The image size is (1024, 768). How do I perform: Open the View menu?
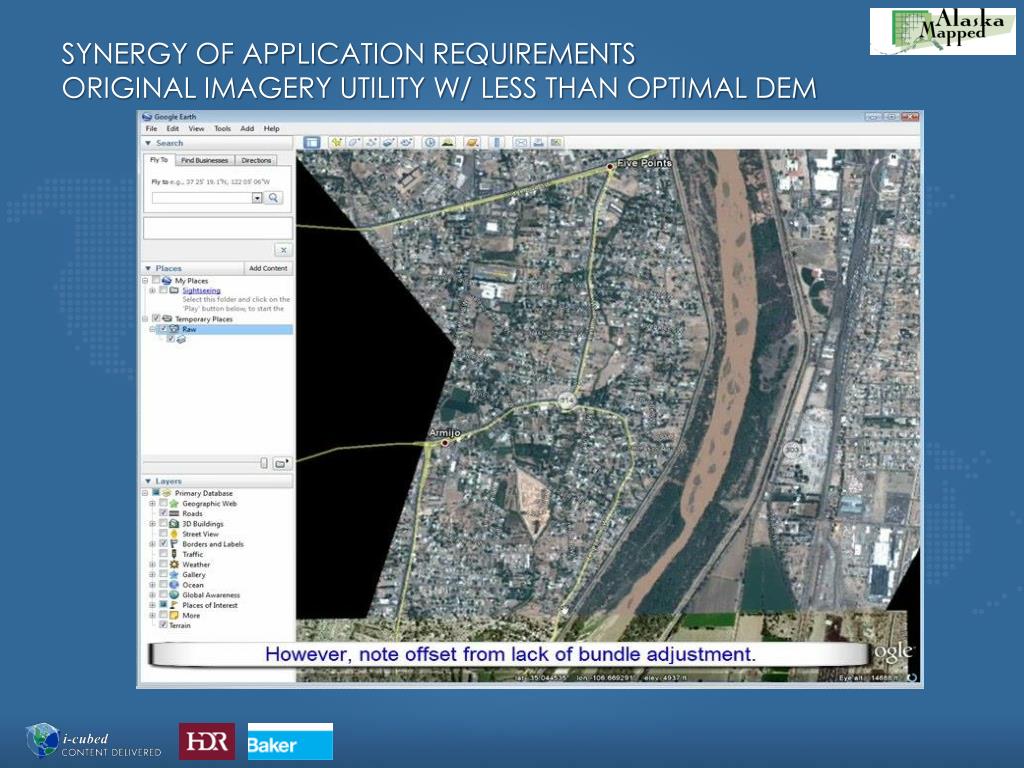tap(197, 129)
